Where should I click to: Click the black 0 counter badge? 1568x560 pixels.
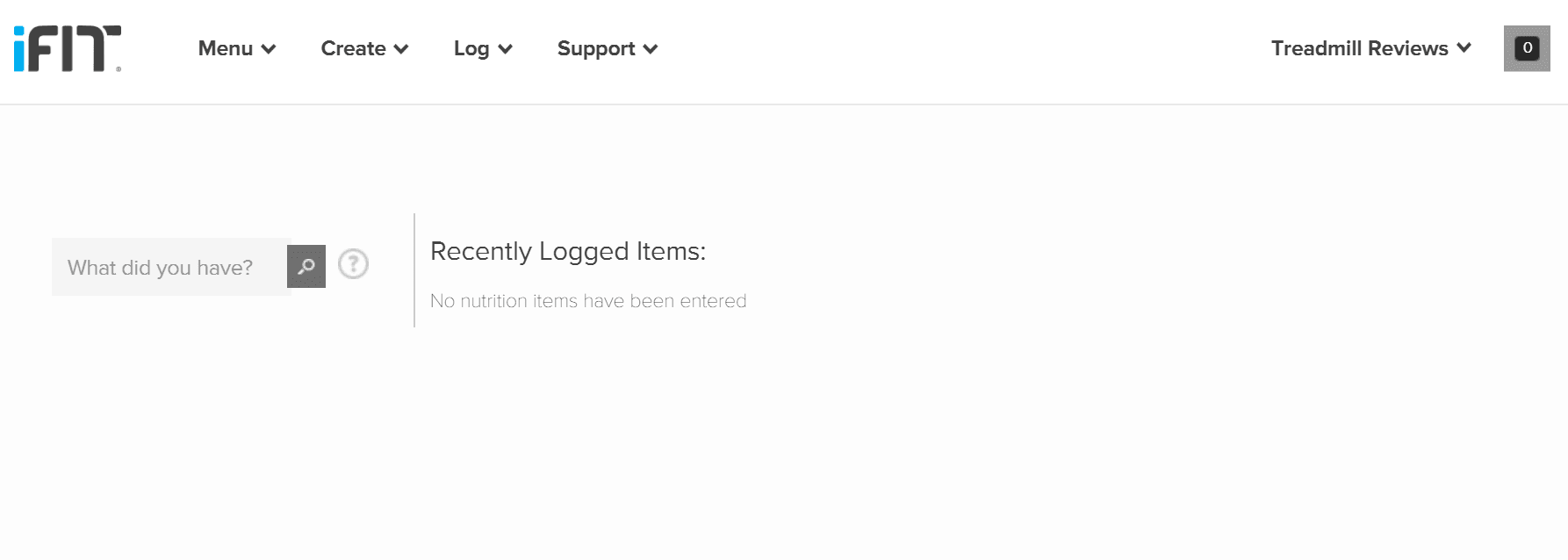click(1528, 47)
